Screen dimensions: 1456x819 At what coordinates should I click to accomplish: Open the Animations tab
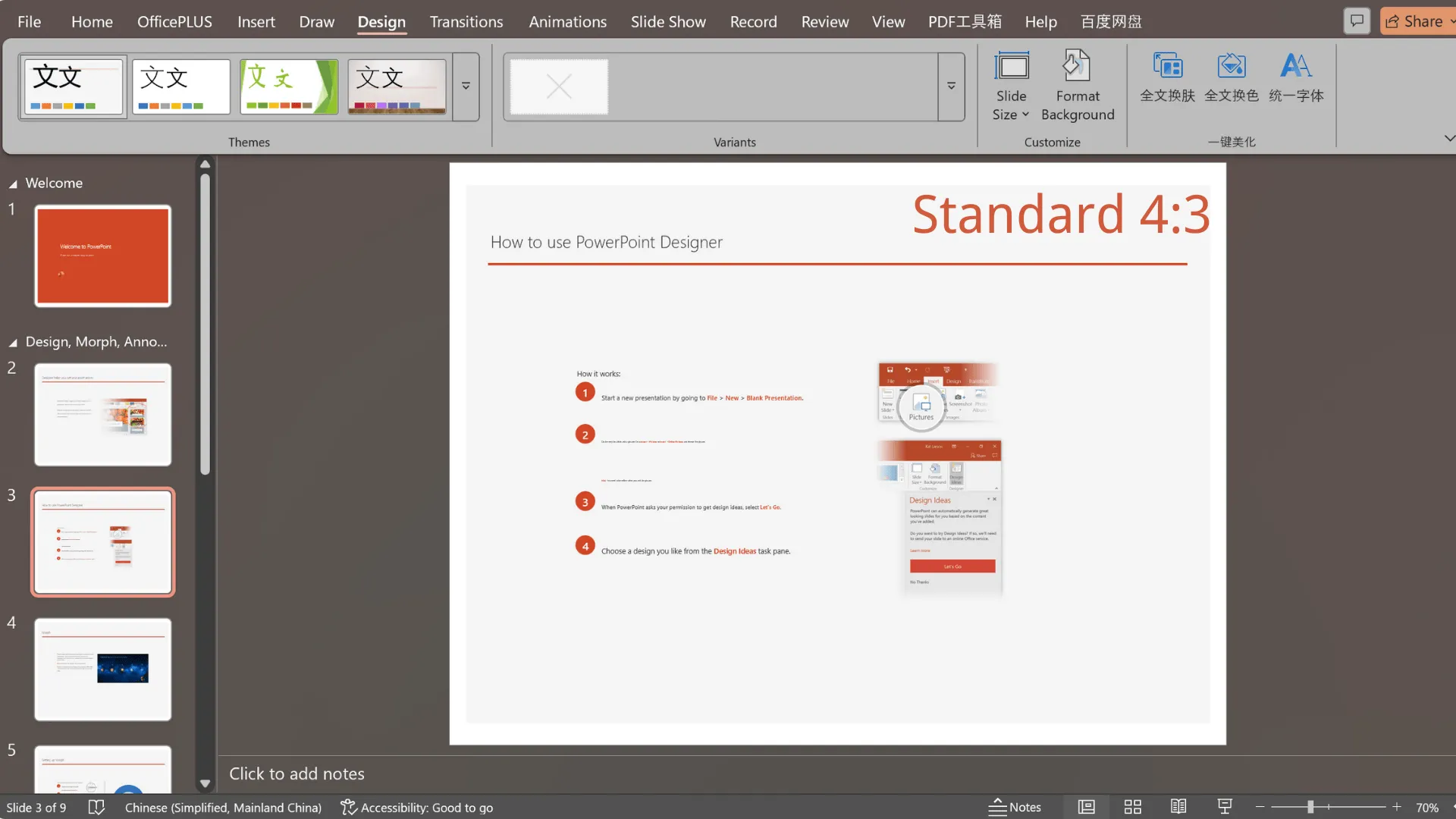pyautogui.click(x=567, y=21)
